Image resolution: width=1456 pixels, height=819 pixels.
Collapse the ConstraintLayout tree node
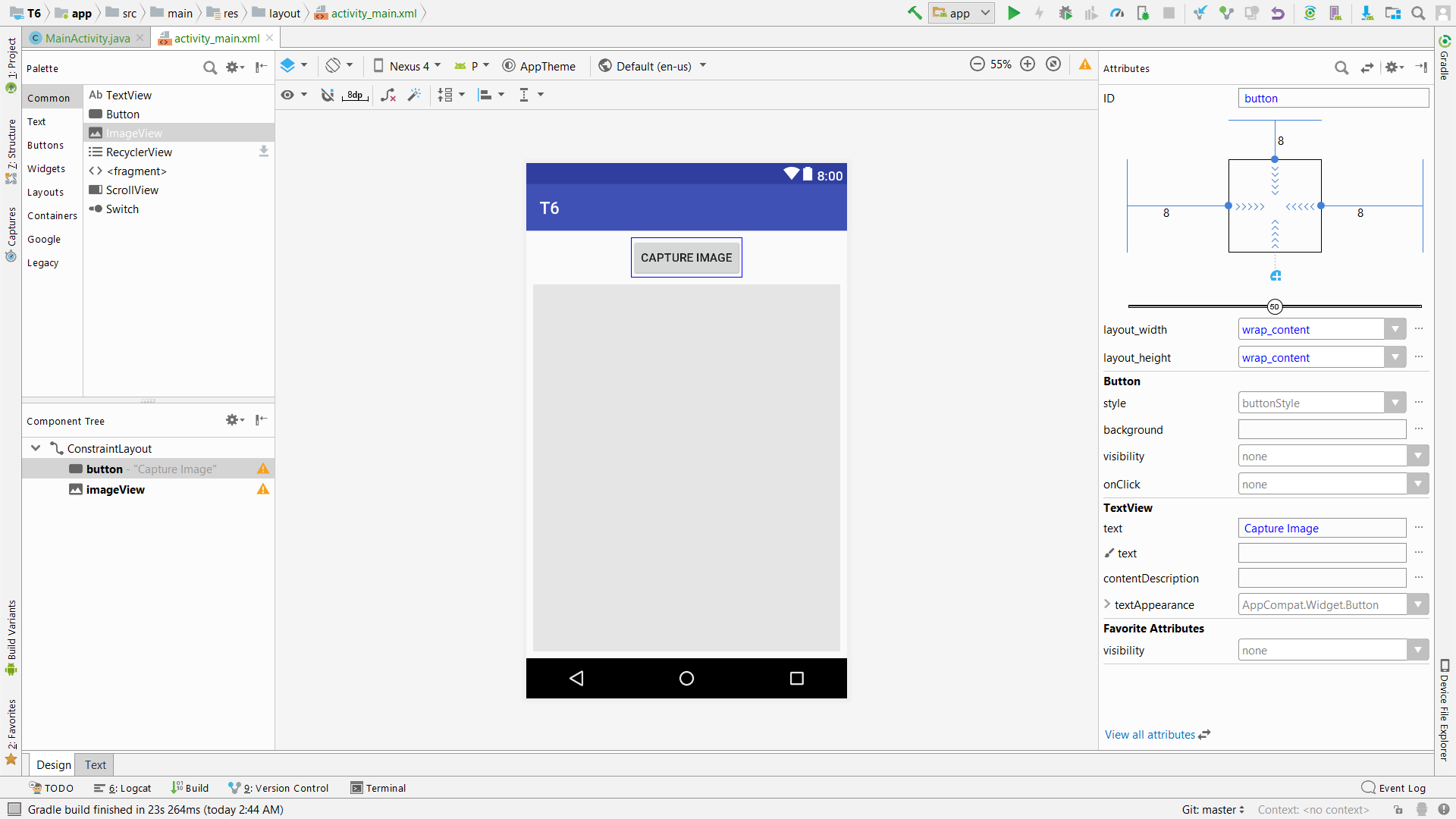[36, 448]
